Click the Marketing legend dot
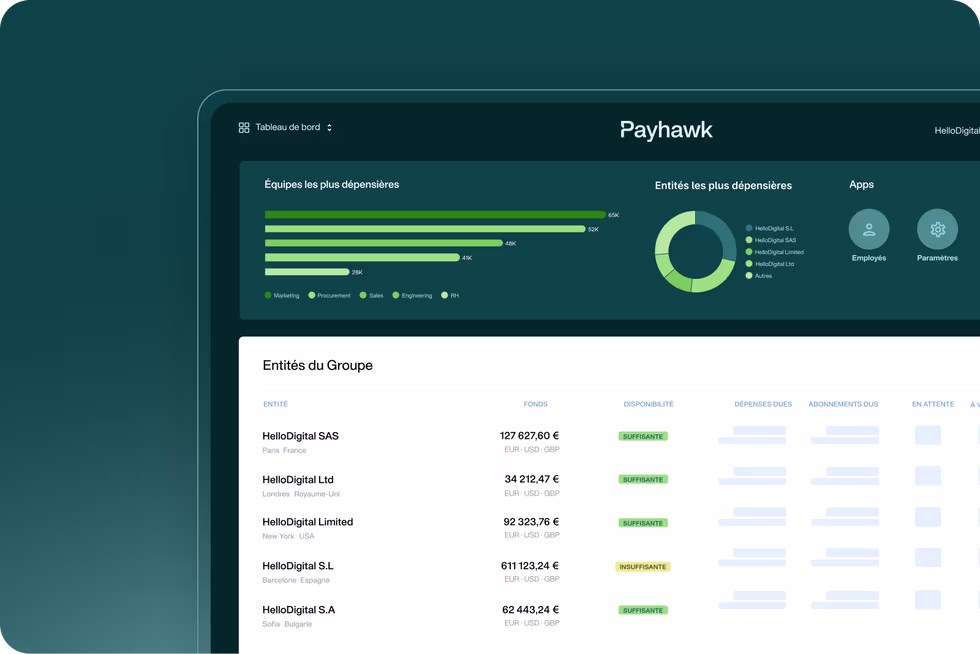The width and height of the screenshot is (980, 654). point(268,295)
